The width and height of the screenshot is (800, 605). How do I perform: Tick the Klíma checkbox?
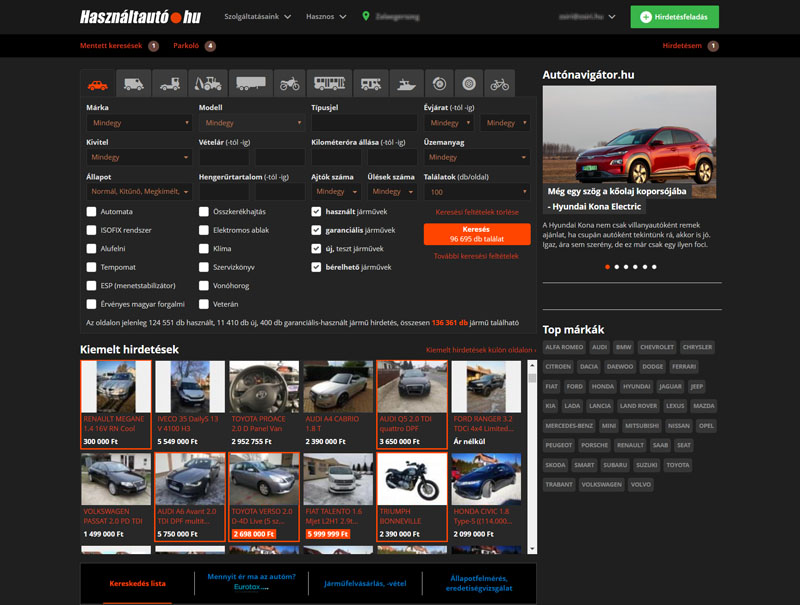[x=204, y=248]
